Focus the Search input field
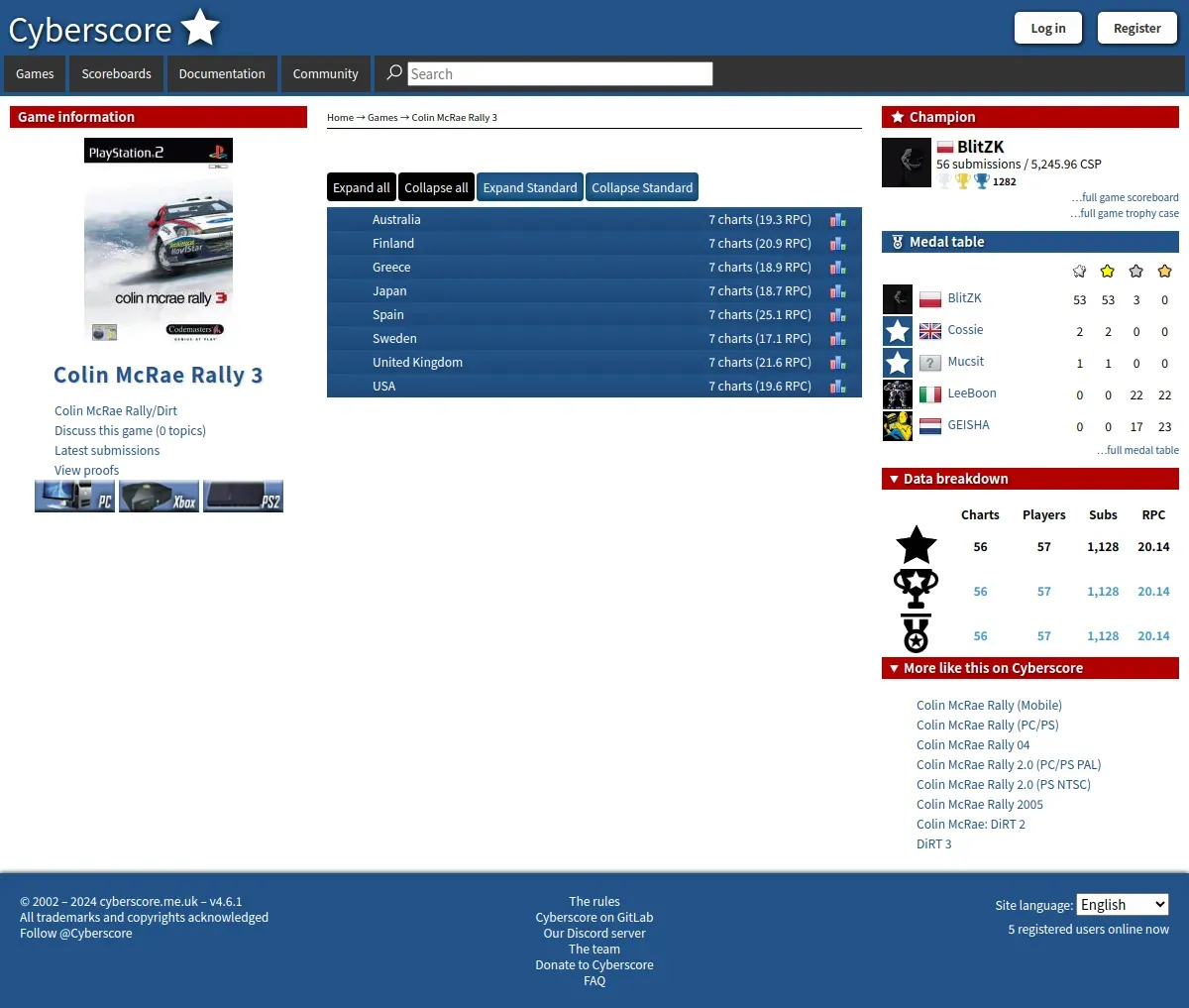 [560, 73]
